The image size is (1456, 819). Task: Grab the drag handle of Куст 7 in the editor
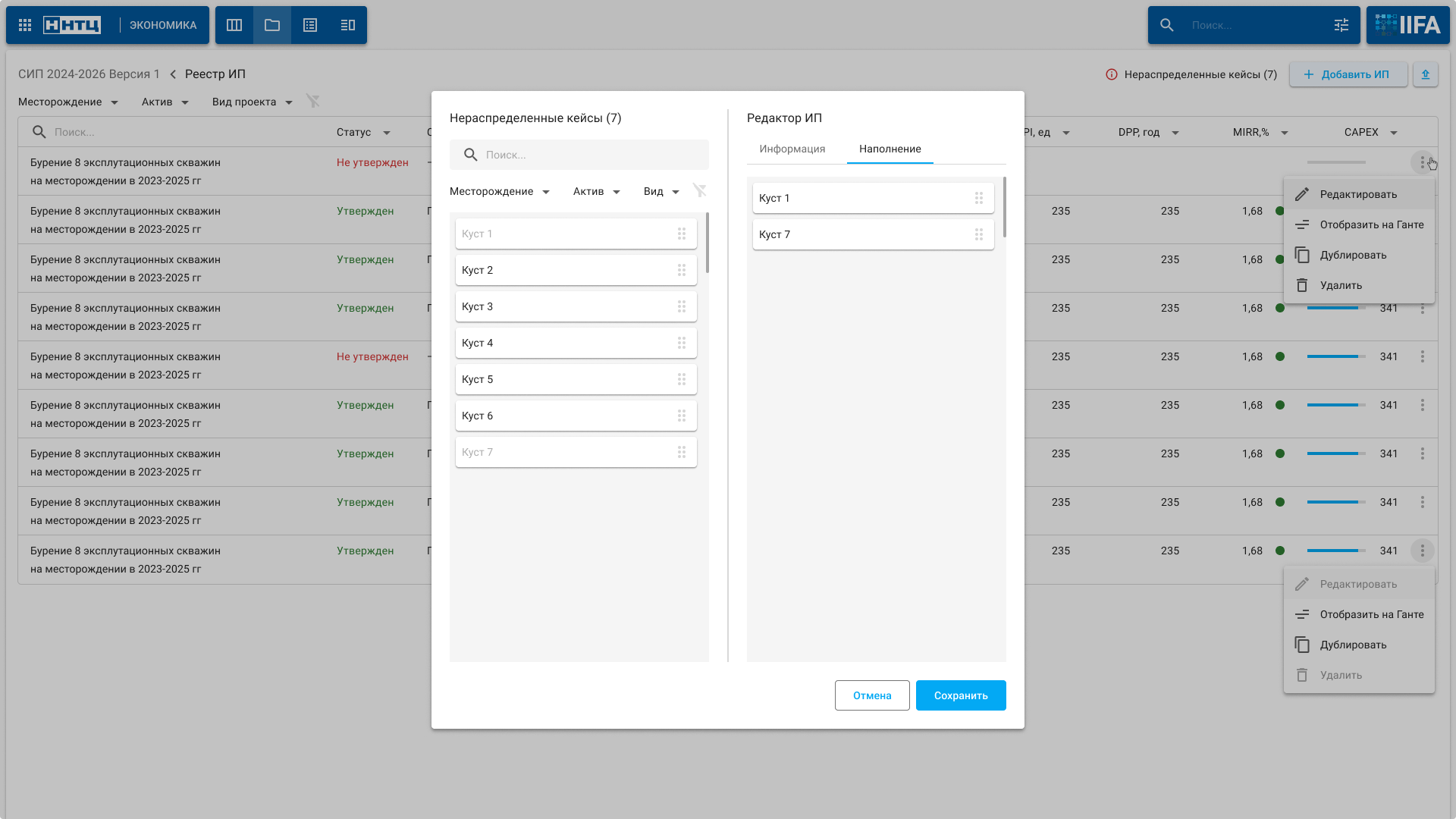pos(979,234)
